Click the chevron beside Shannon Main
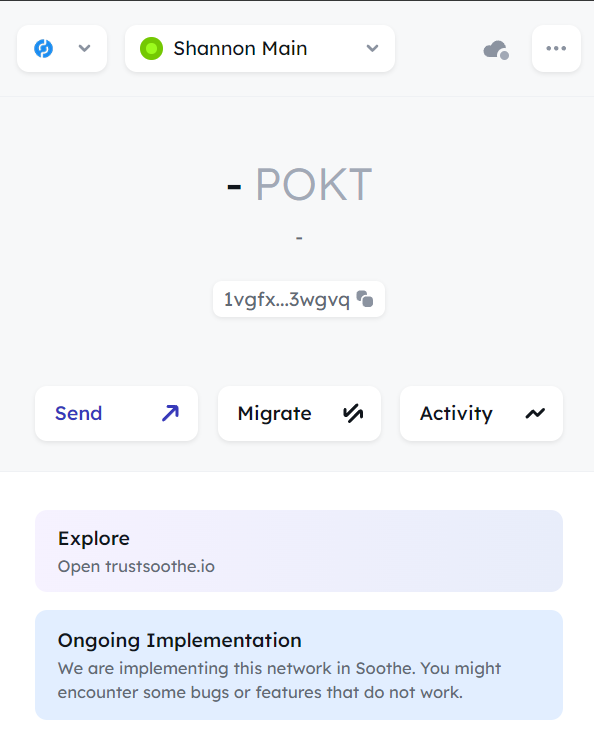The image size is (594, 747). tap(373, 48)
